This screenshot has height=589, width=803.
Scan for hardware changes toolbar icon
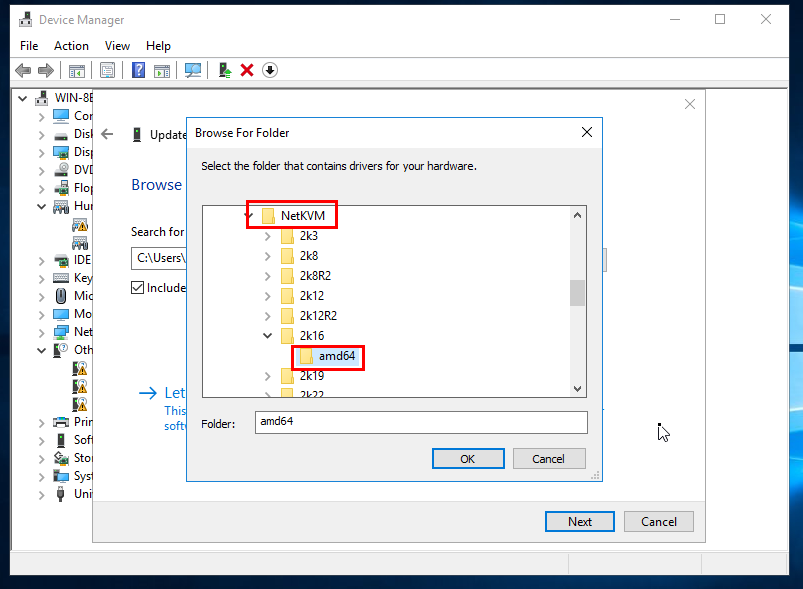pyautogui.click(x=193, y=70)
